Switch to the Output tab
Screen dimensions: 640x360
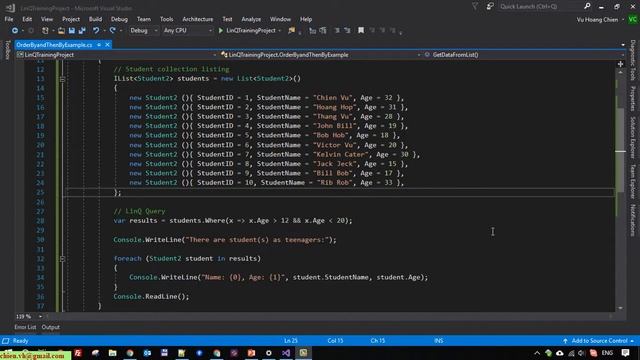(51, 327)
